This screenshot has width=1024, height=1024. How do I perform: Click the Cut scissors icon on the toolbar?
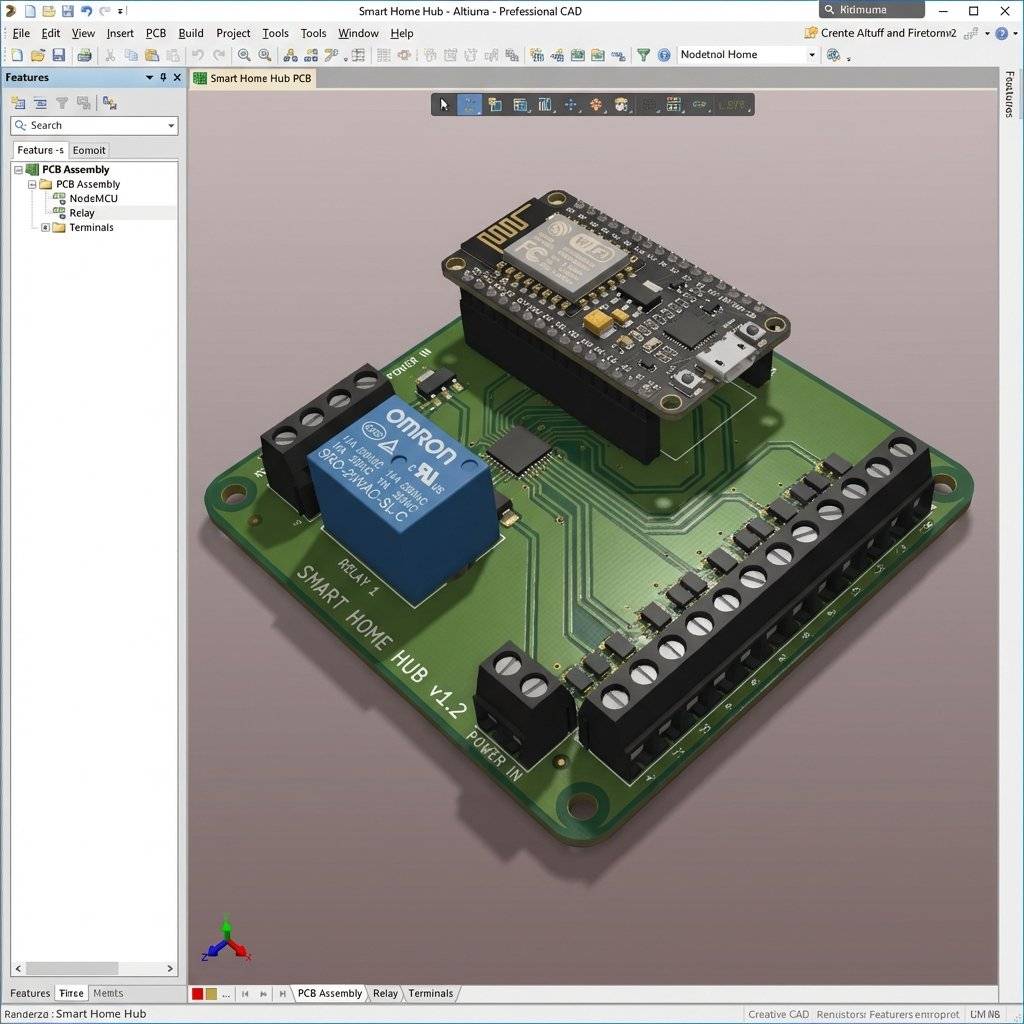pos(110,55)
